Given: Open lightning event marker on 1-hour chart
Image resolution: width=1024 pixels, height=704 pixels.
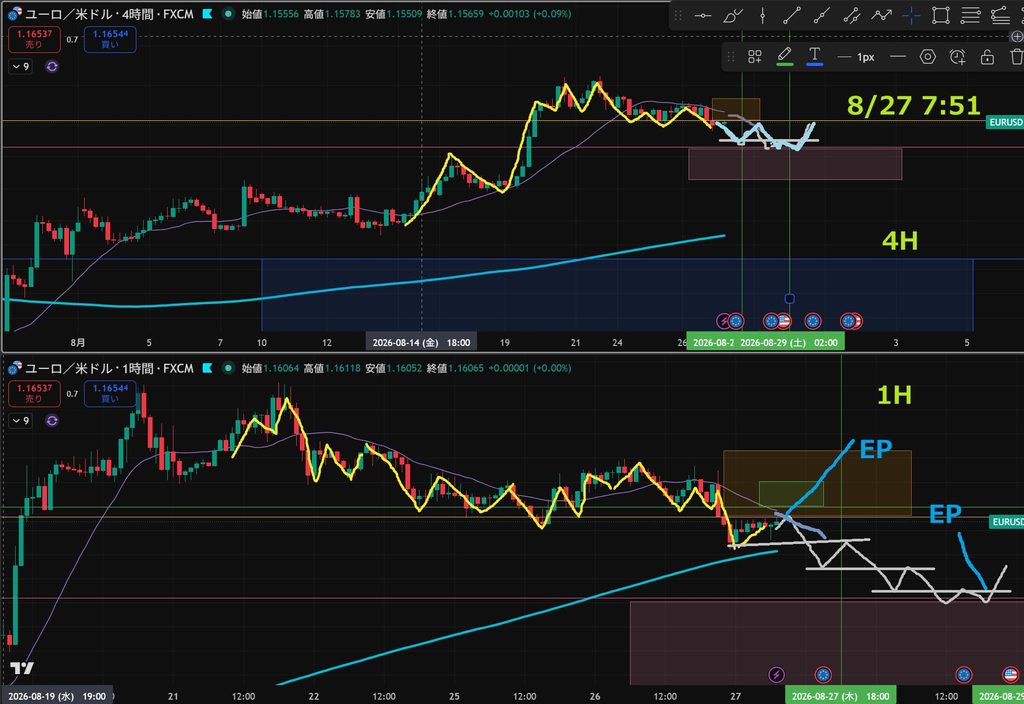Looking at the screenshot, I should (776, 674).
